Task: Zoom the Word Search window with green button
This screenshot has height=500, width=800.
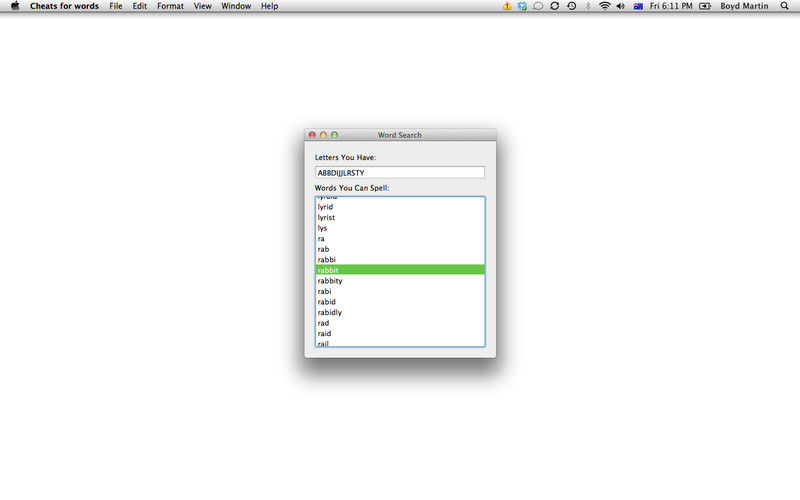Action: click(335, 135)
